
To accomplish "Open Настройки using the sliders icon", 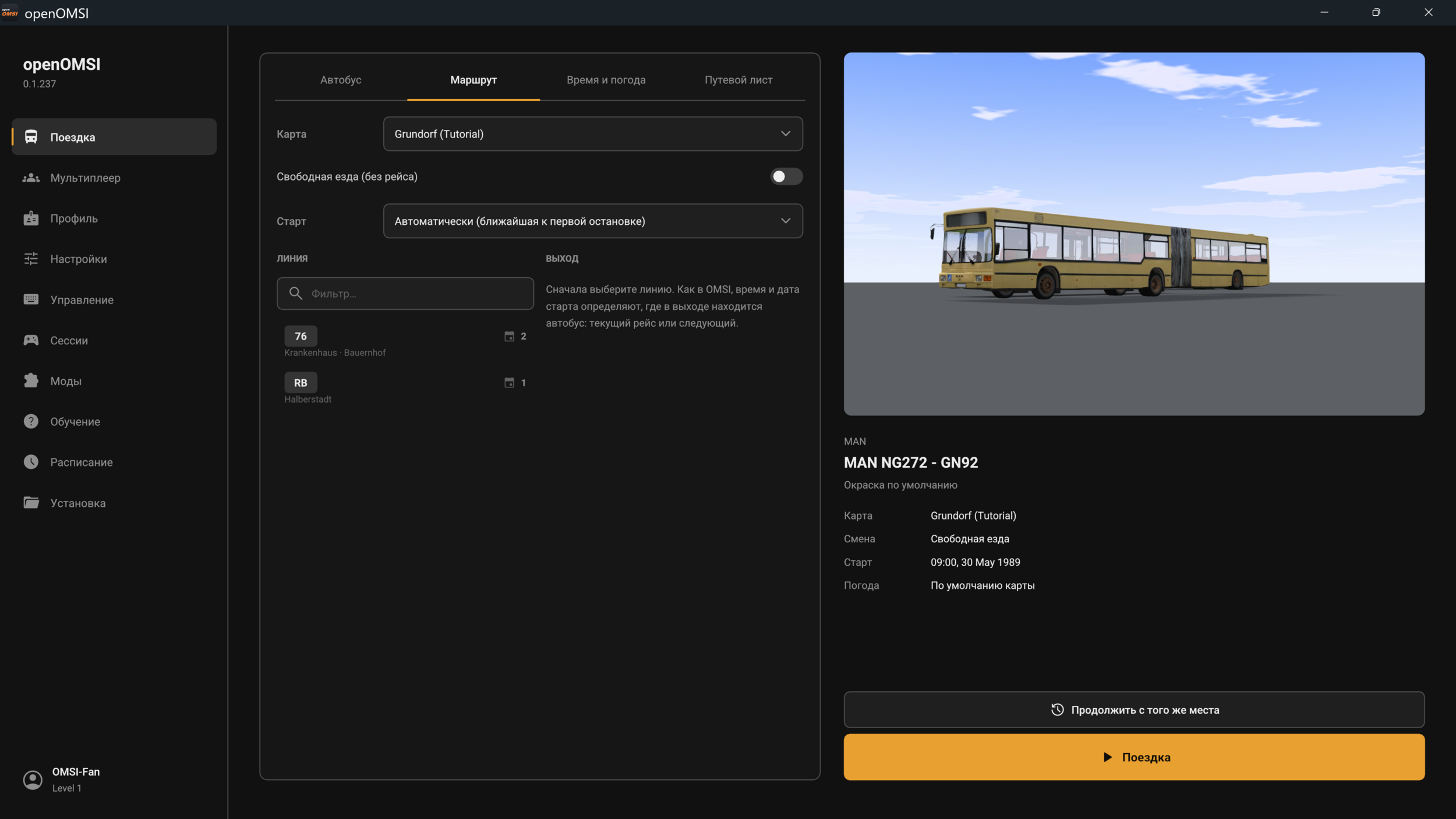I will tap(31, 259).
